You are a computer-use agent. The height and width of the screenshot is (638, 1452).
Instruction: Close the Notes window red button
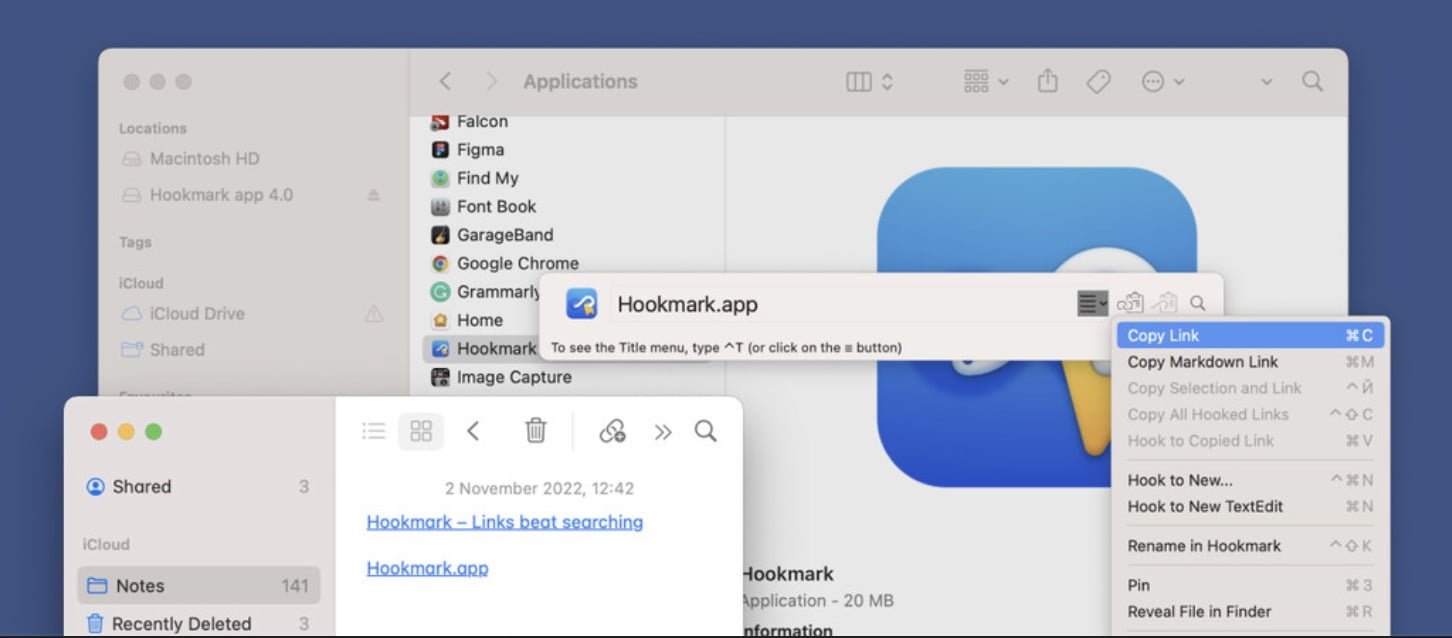point(99,432)
